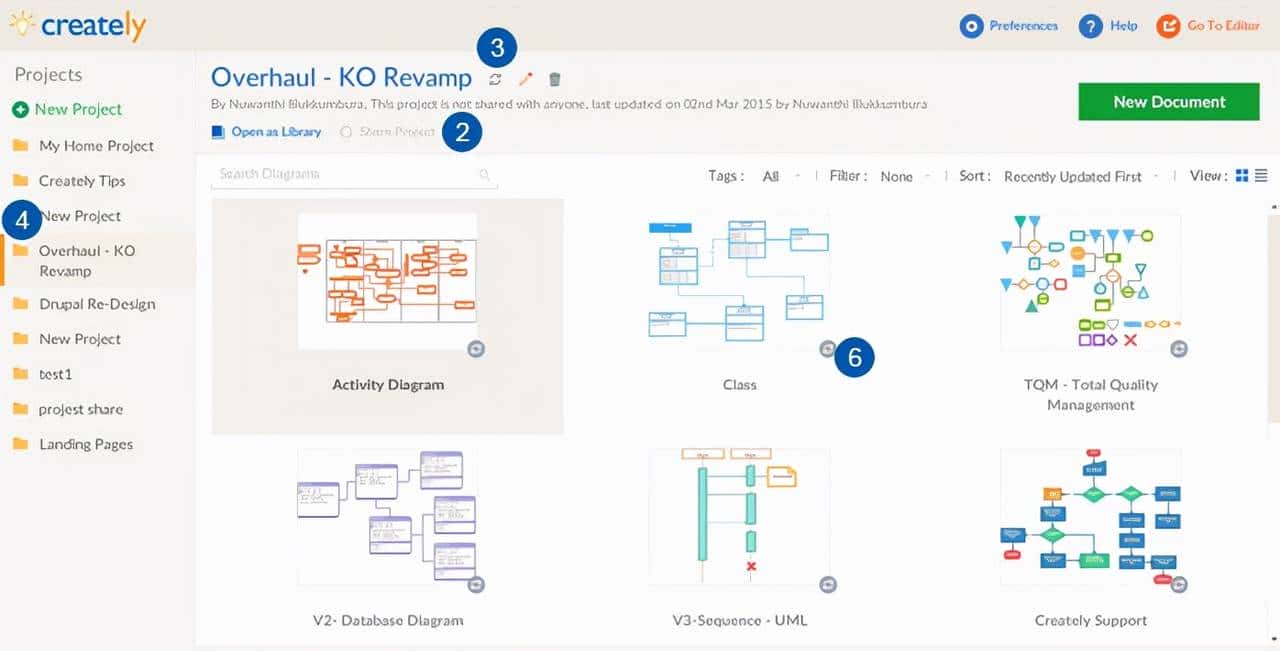Click the orange pencil edit project icon
Viewport: 1280px width, 651px height.
(526, 79)
